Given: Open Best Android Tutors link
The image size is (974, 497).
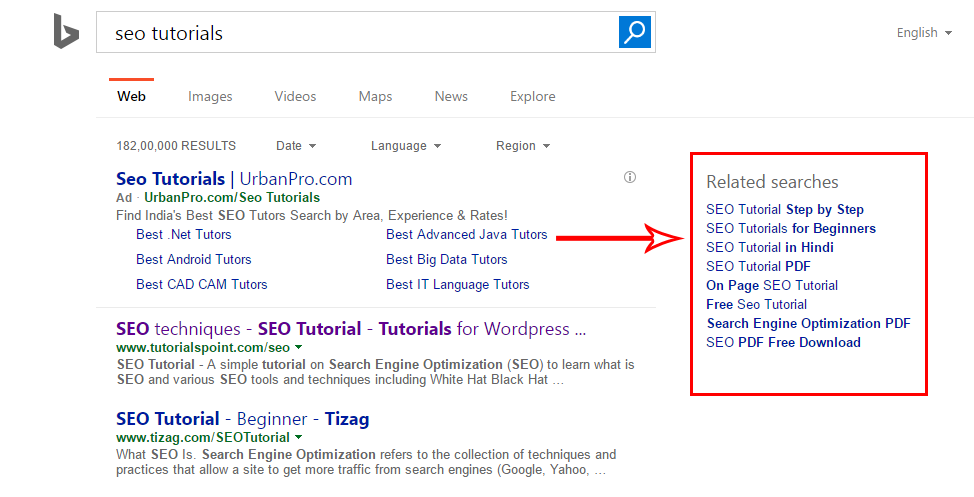Looking at the screenshot, I should tap(194, 260).
